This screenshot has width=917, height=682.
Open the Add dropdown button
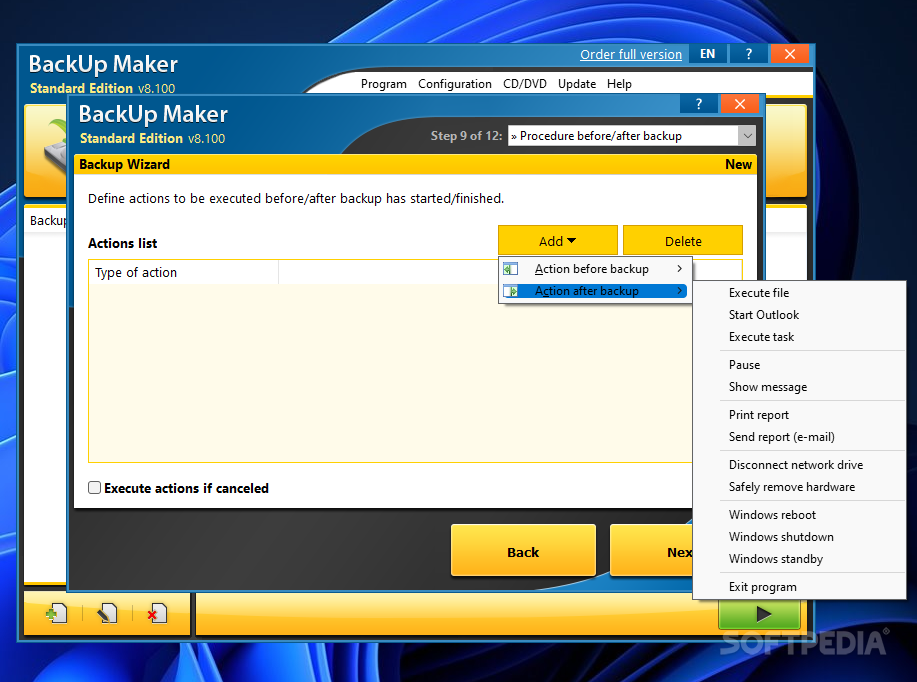click(557, 241)
